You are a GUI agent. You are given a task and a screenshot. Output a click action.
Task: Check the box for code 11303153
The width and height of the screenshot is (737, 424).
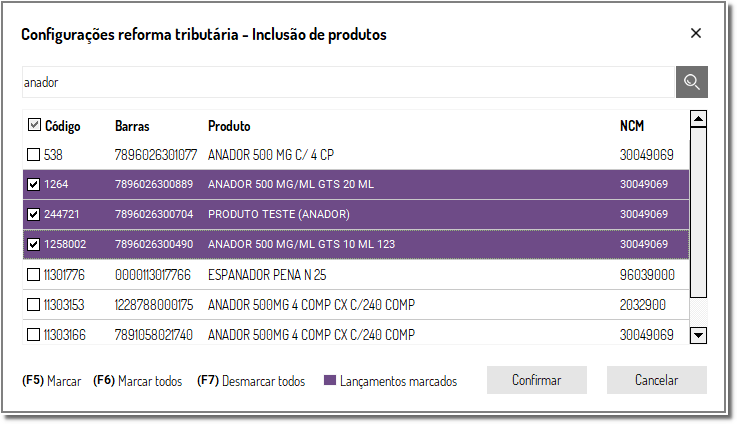(x=33, y=305)
